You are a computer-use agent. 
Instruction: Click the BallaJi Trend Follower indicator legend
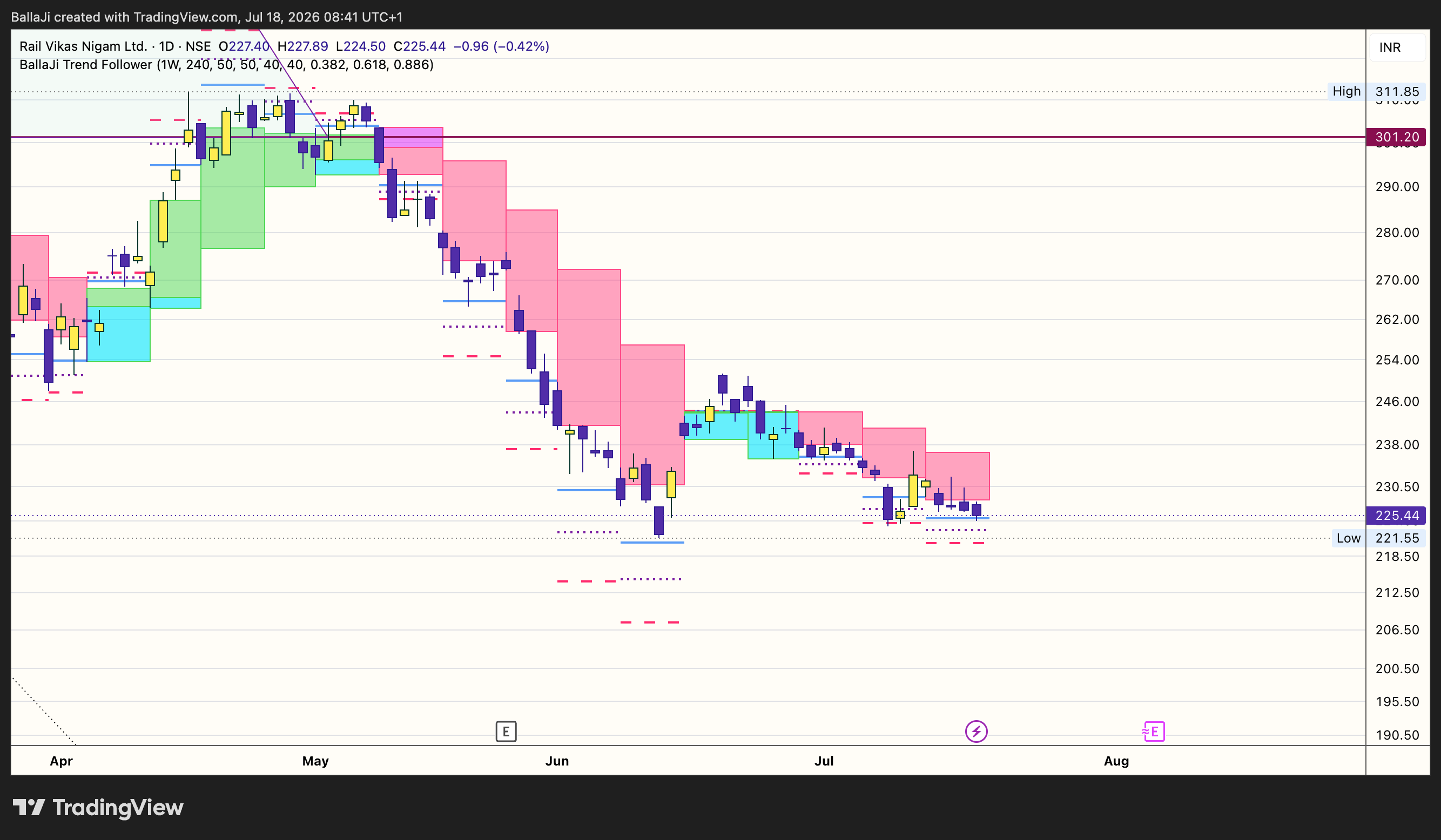point(226,65)
